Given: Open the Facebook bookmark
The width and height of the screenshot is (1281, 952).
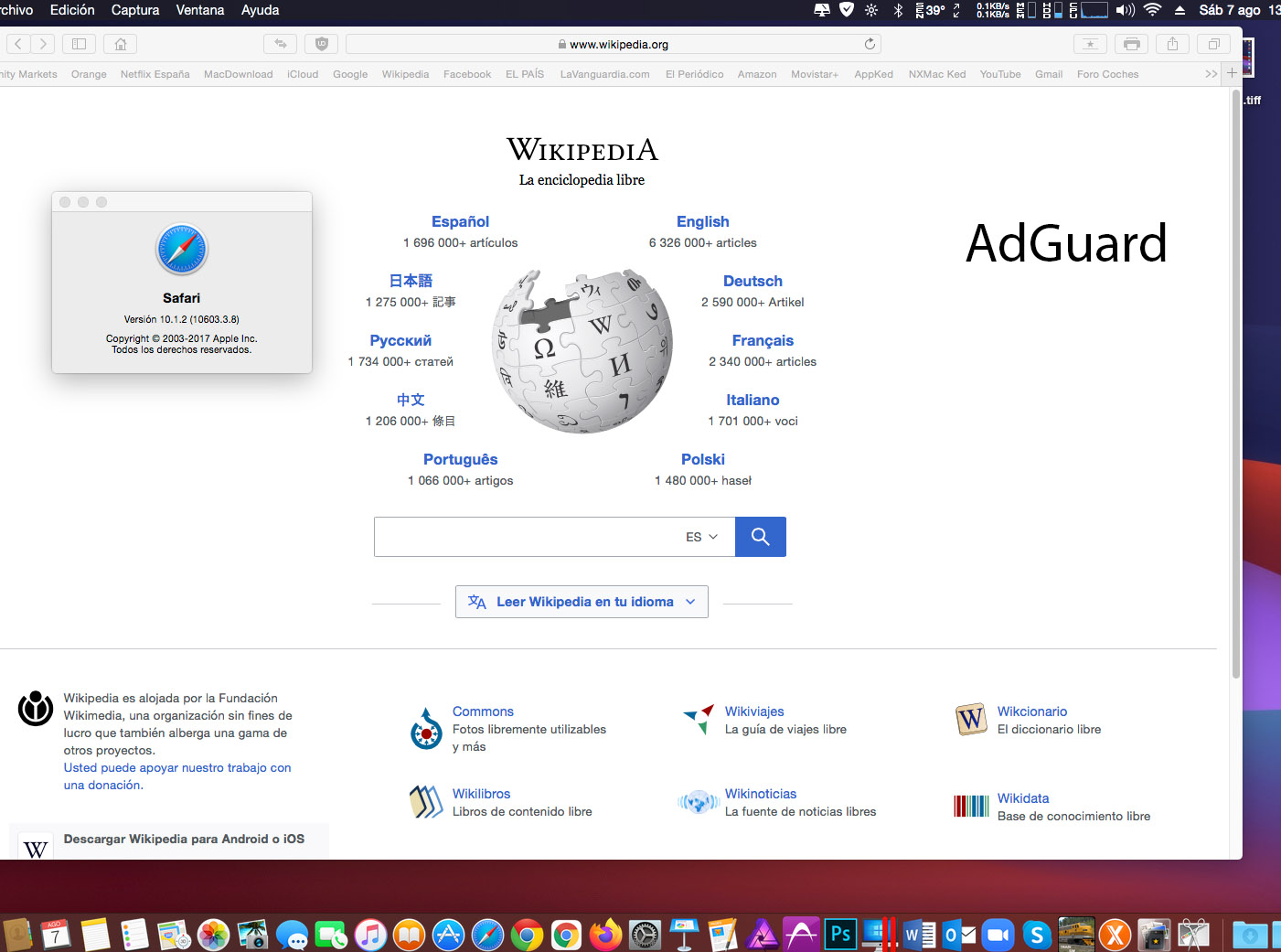Looking at the screenshot, I should (467, 74).
